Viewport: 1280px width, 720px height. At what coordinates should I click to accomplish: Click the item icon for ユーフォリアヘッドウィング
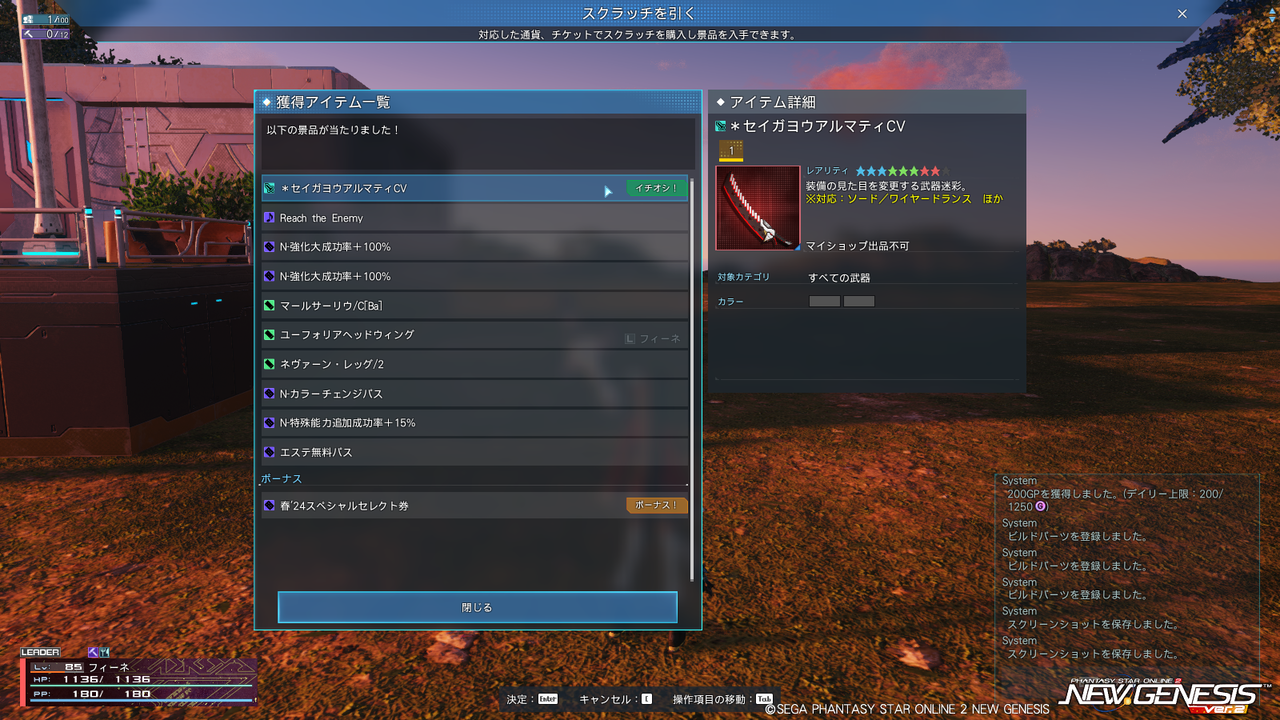[x=269, y=335]
